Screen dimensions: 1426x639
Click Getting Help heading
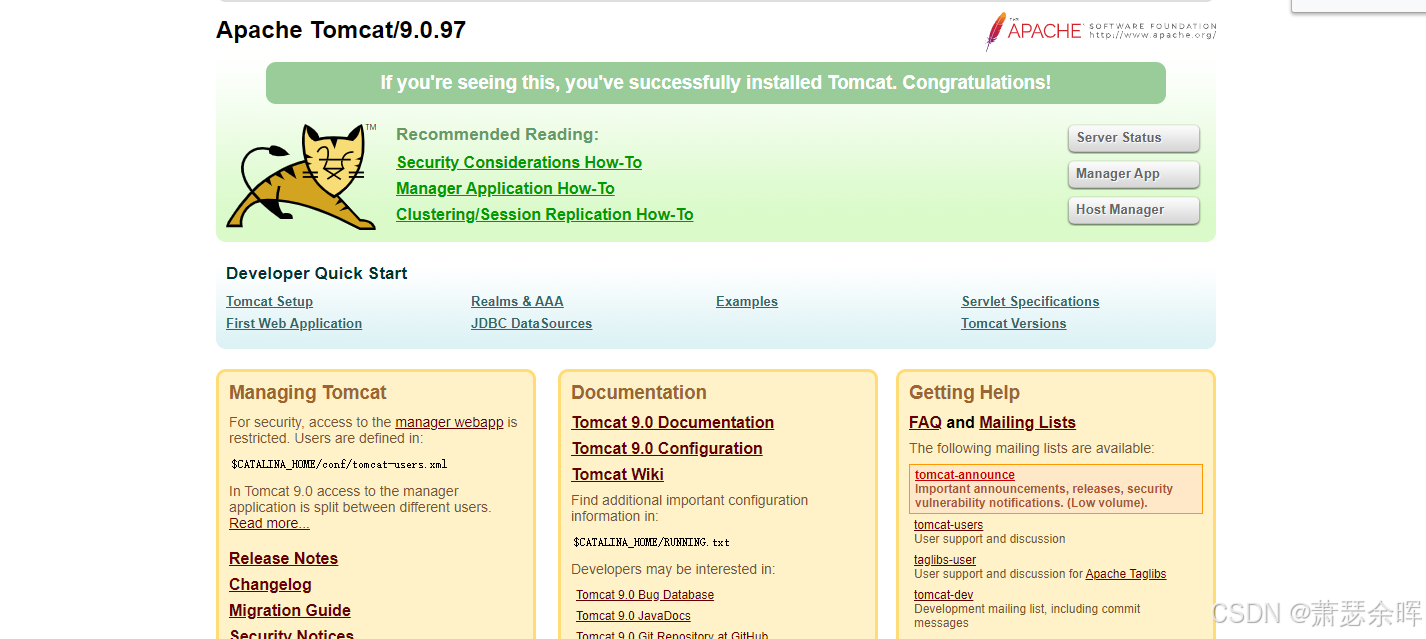[964, 392]
